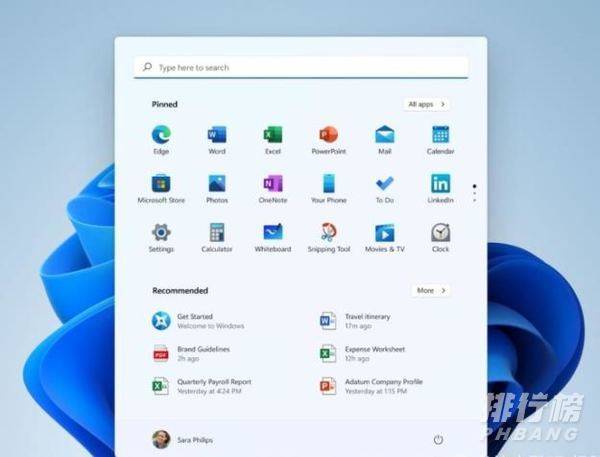
Task: Click the Sara Philips account name
Action: point(195,440)
